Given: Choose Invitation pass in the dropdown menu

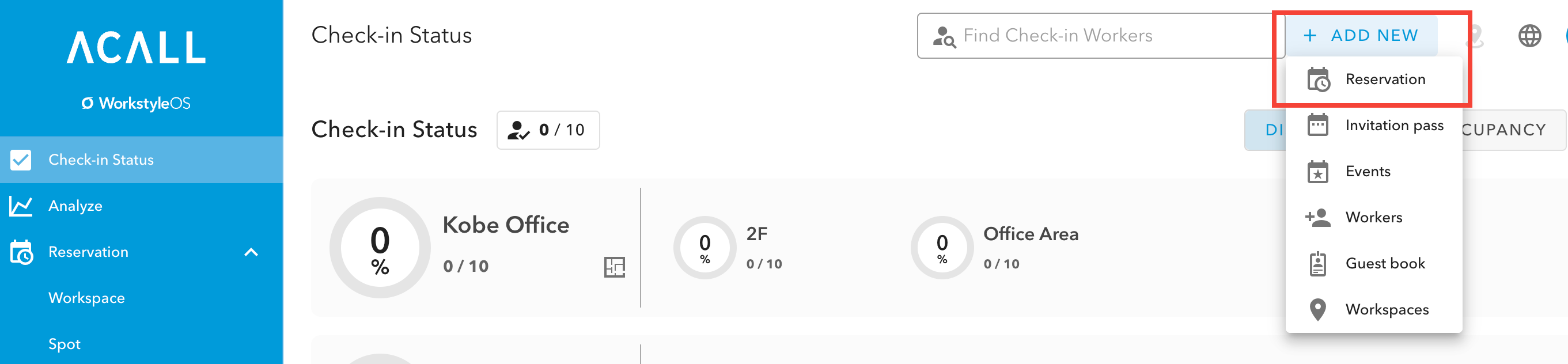Looking at the screenshot, I should coord(1373,126).
